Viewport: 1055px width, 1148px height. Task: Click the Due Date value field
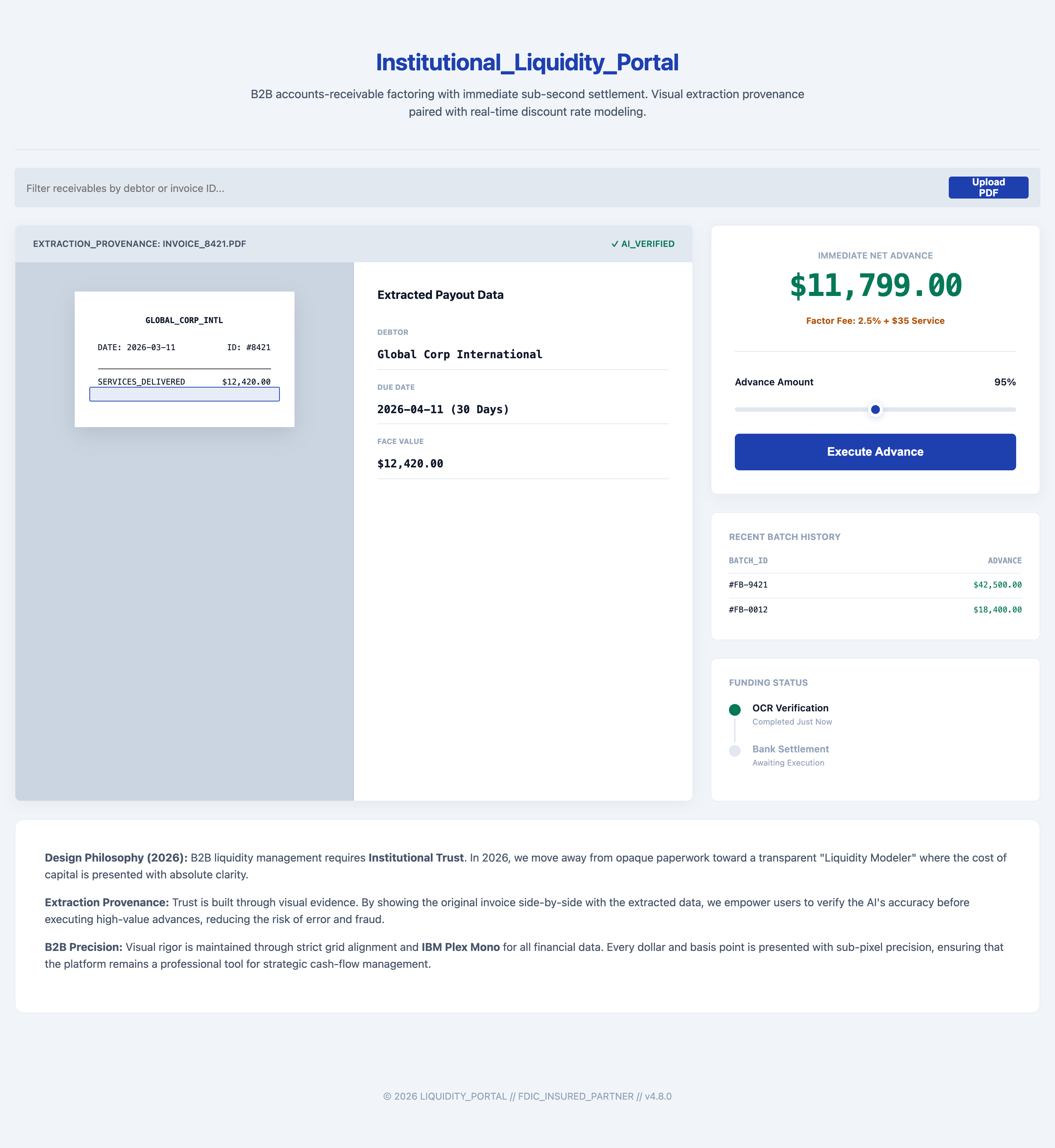[x=443, y=409]
